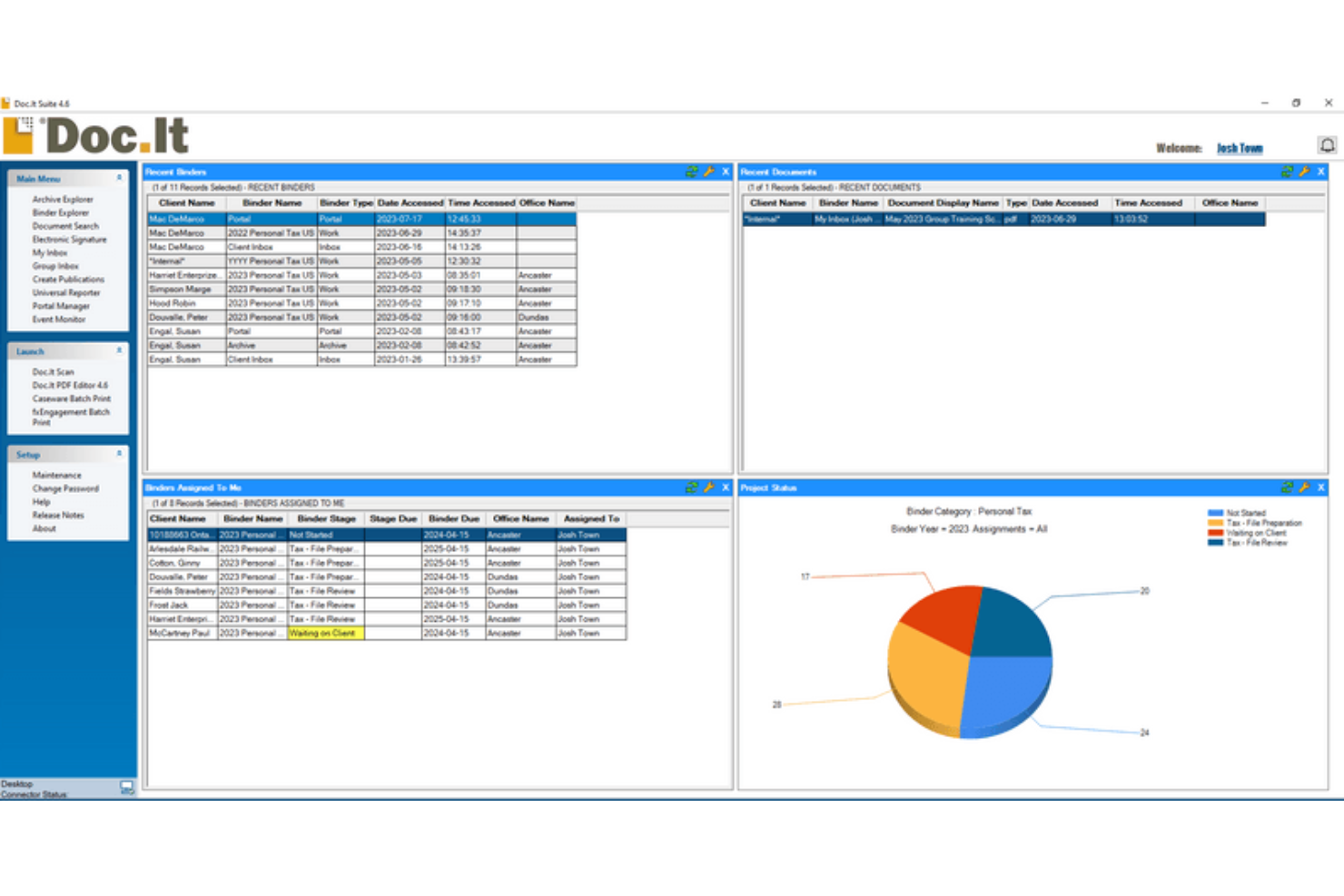This screenshot has height=896, width=1344.
Task: Select the Simpson Marge recent binder row
Action: pyautogui.click(x=361, y=290)
